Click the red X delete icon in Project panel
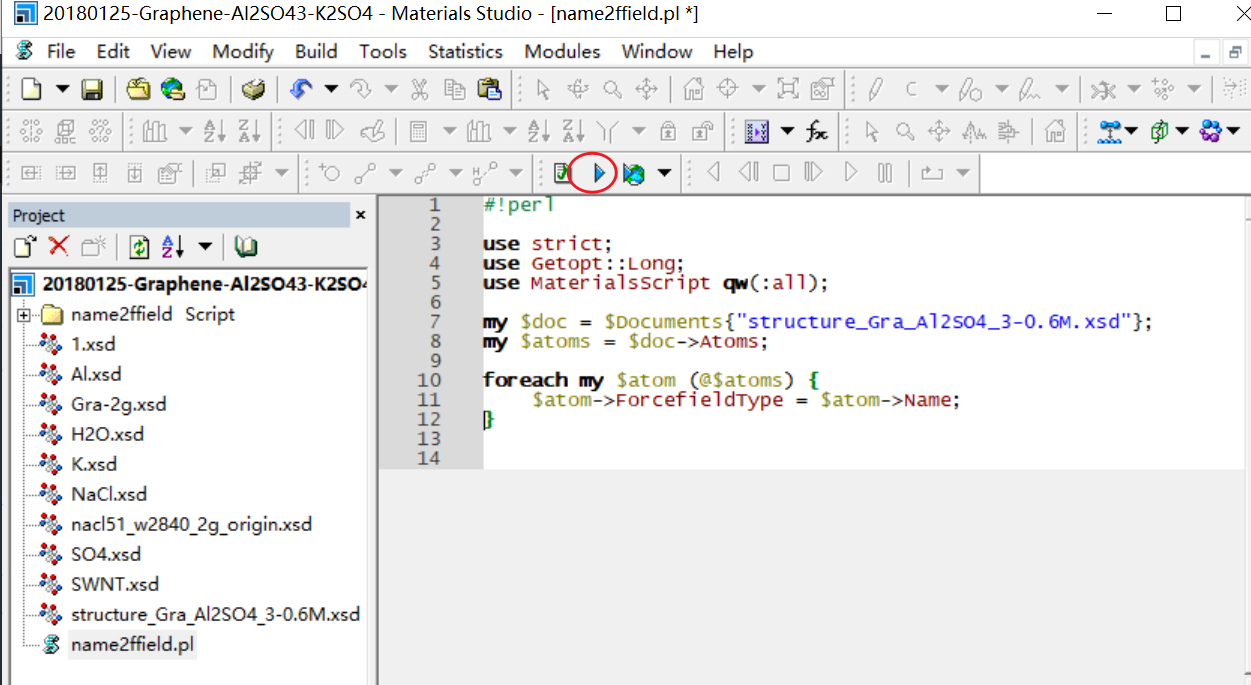The width and height of the screenshot is (1251, 685). tap(59, 246)
